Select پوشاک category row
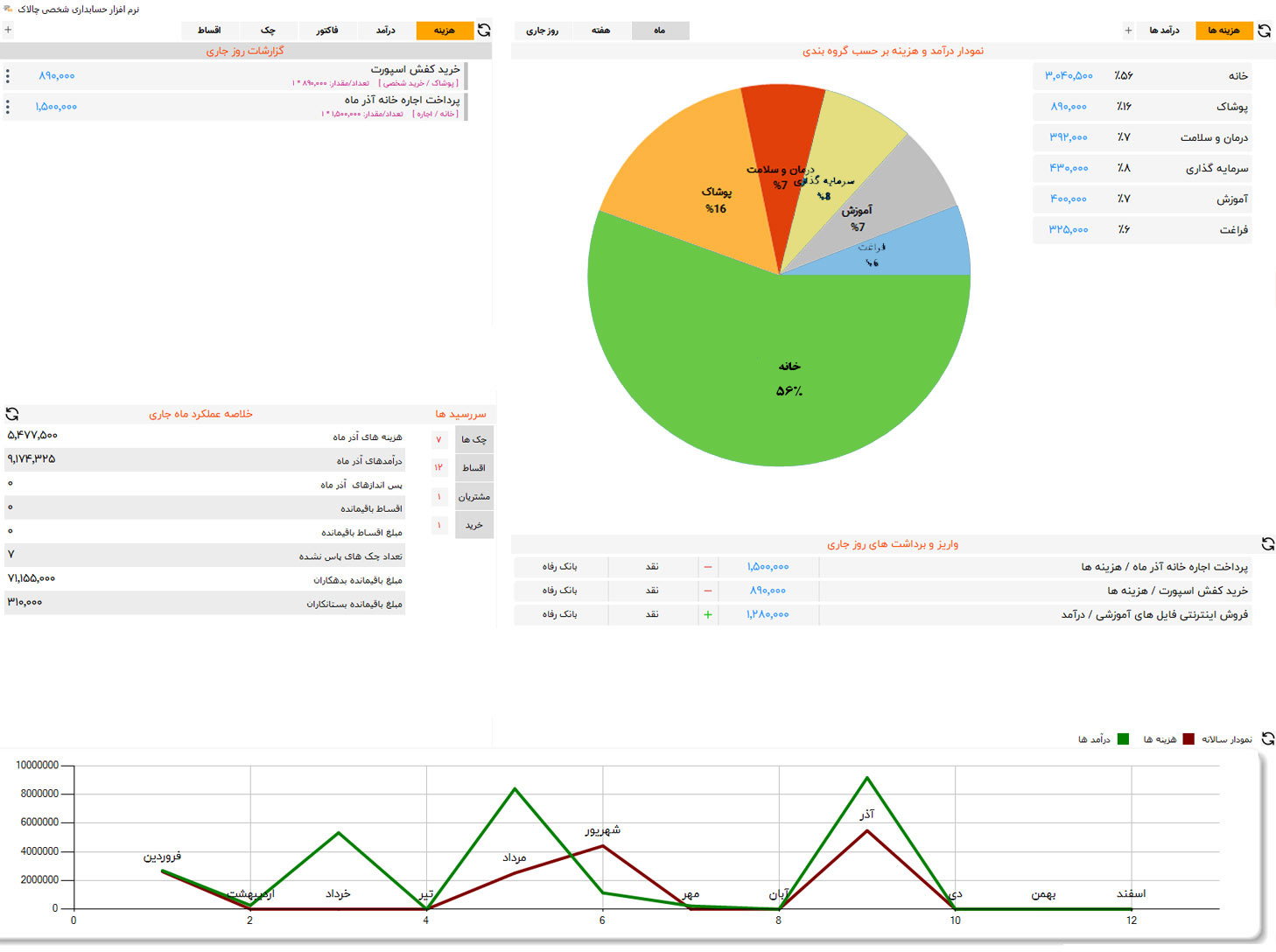This screenshot has height=952, width=1276. click(1142, 107)
